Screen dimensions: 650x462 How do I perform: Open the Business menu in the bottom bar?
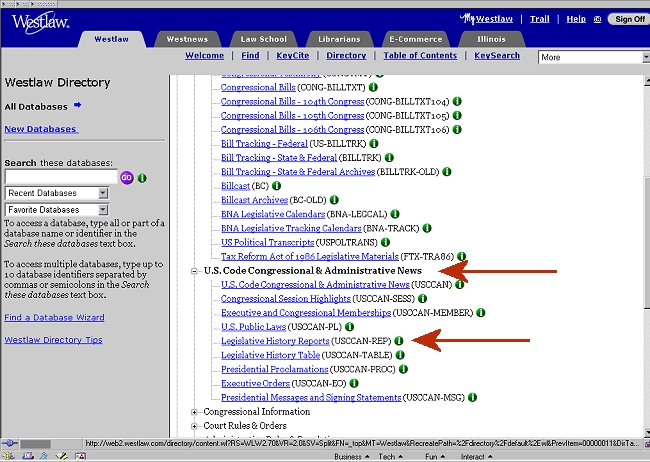pos(352,457)
